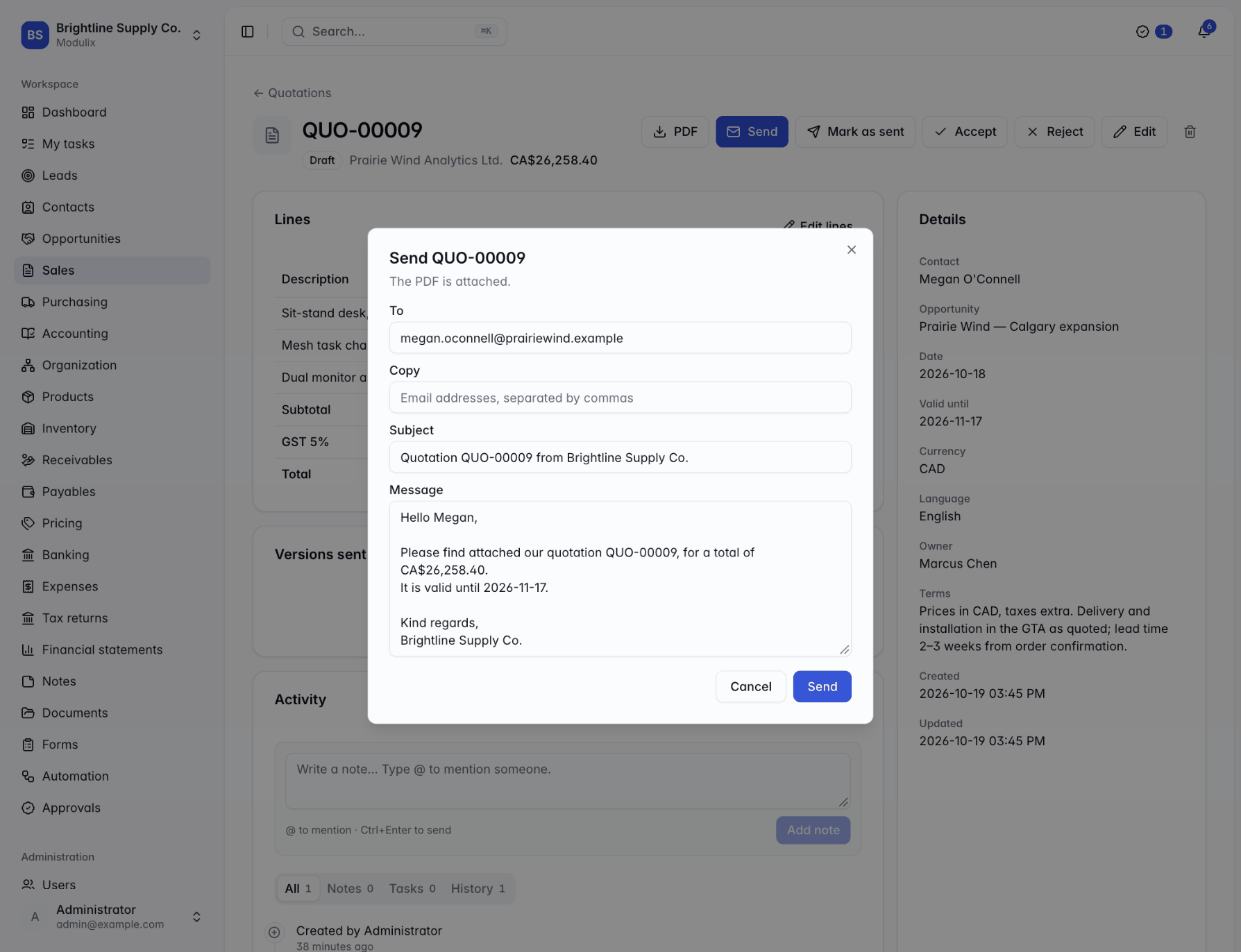The image size is (1241, 952).
Task: Go back to Quotations list
Action: 292,93
